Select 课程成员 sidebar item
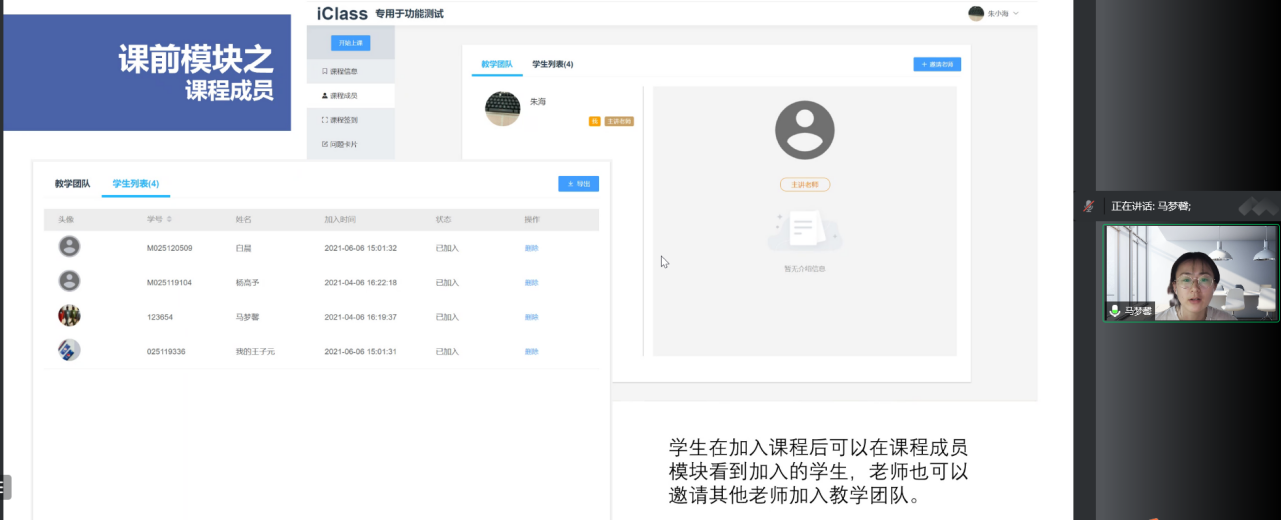1281x520 pixels. point(340,96)
